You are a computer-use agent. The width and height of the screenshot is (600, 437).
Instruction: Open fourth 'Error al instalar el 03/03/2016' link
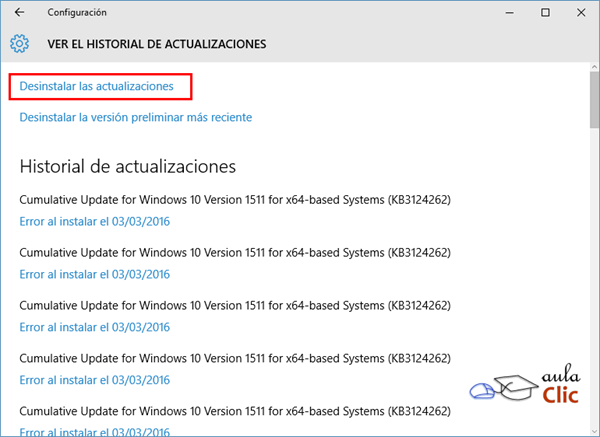pyautogui.click(x=94, y=380)
